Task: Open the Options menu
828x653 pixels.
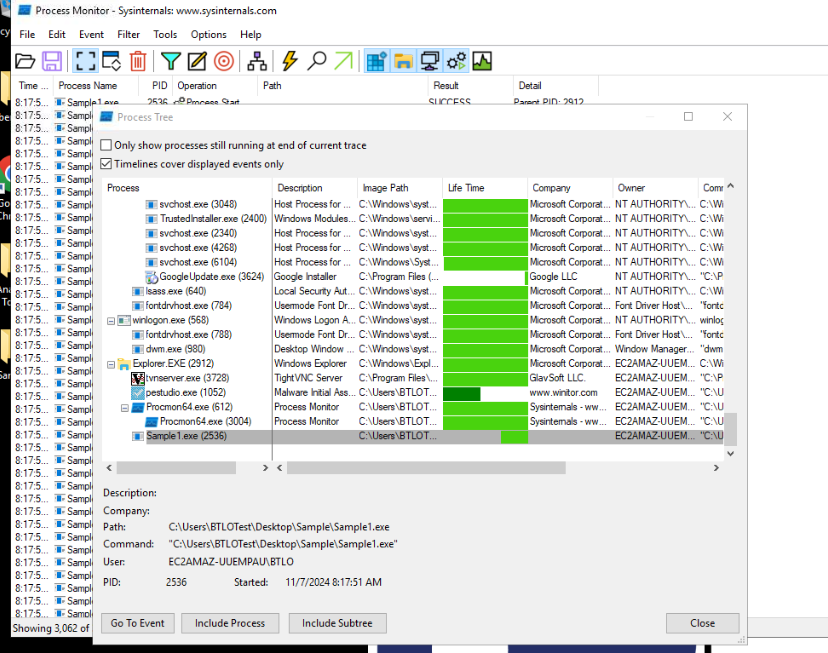Action: click(209, 34)
